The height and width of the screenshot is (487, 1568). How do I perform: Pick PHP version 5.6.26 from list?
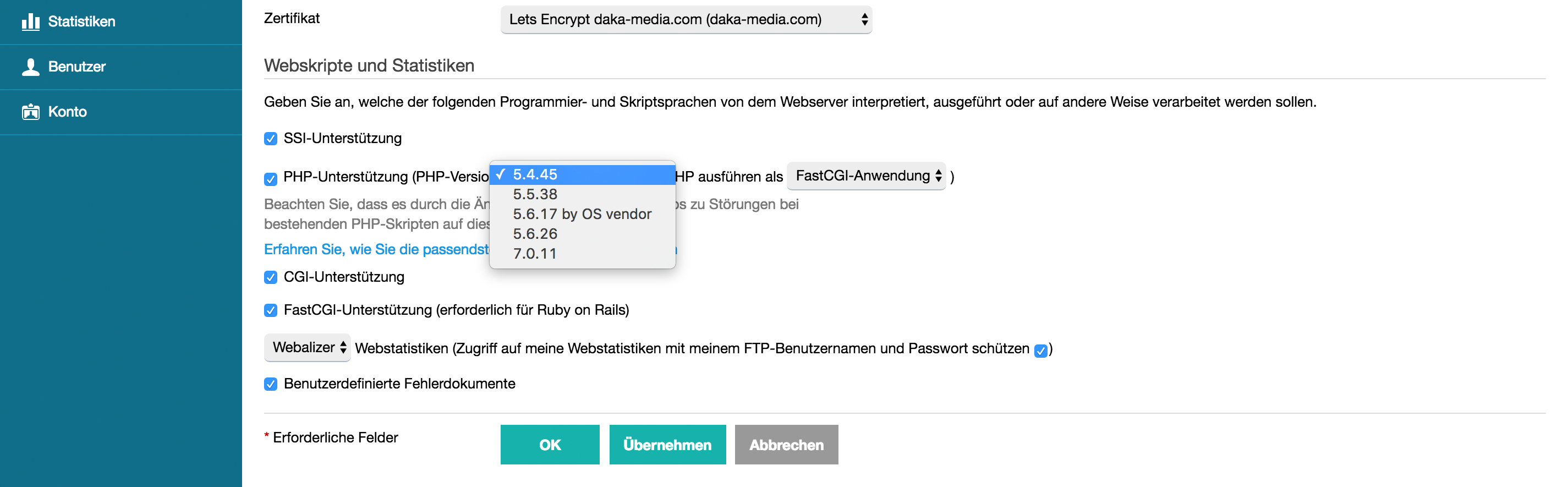pyautogui.click(x=535, y=234)
